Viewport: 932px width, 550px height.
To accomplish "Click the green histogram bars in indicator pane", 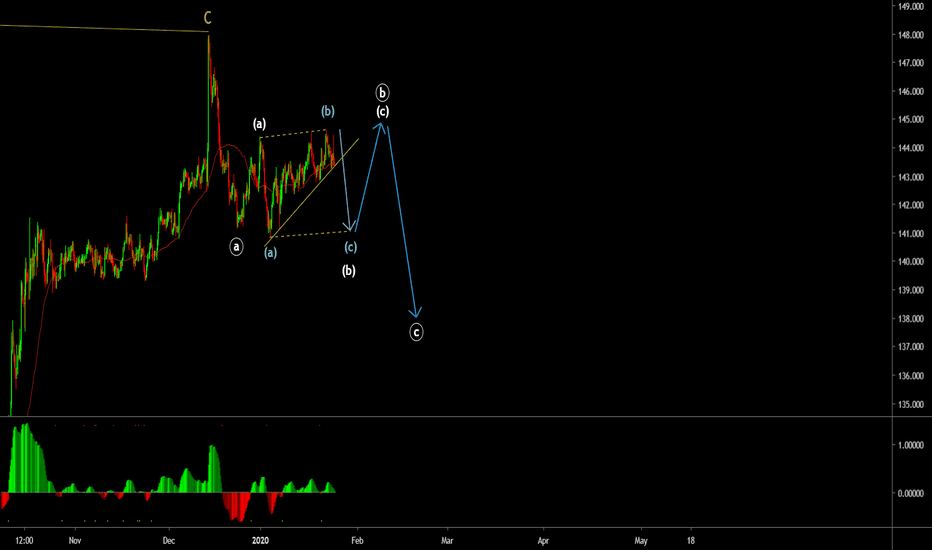I will (x=27, y=458).
